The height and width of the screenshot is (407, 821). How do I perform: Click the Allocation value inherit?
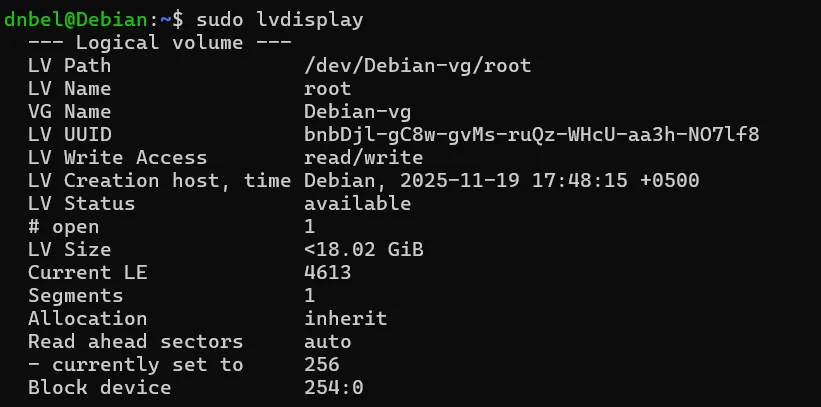345,319
